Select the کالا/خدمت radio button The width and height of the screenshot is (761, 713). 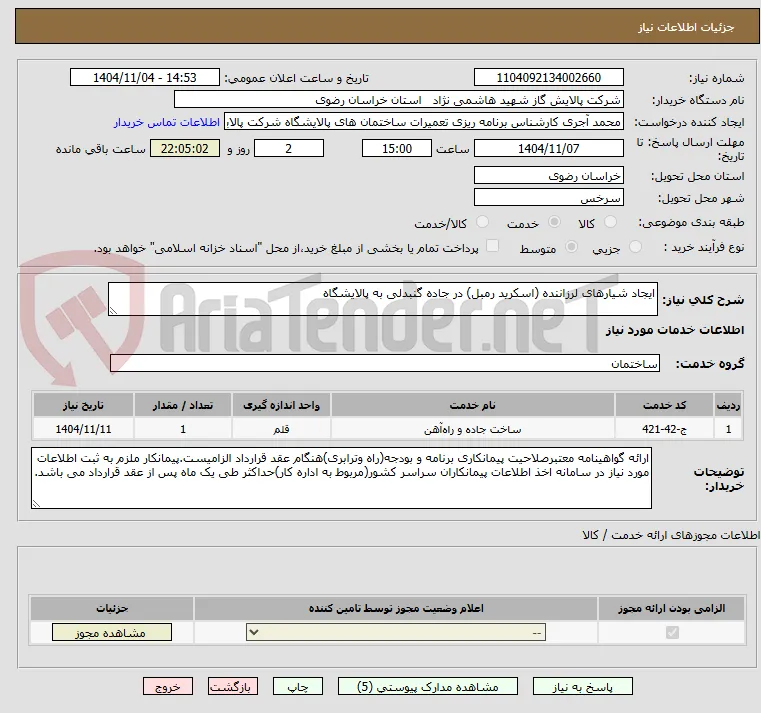482,222
